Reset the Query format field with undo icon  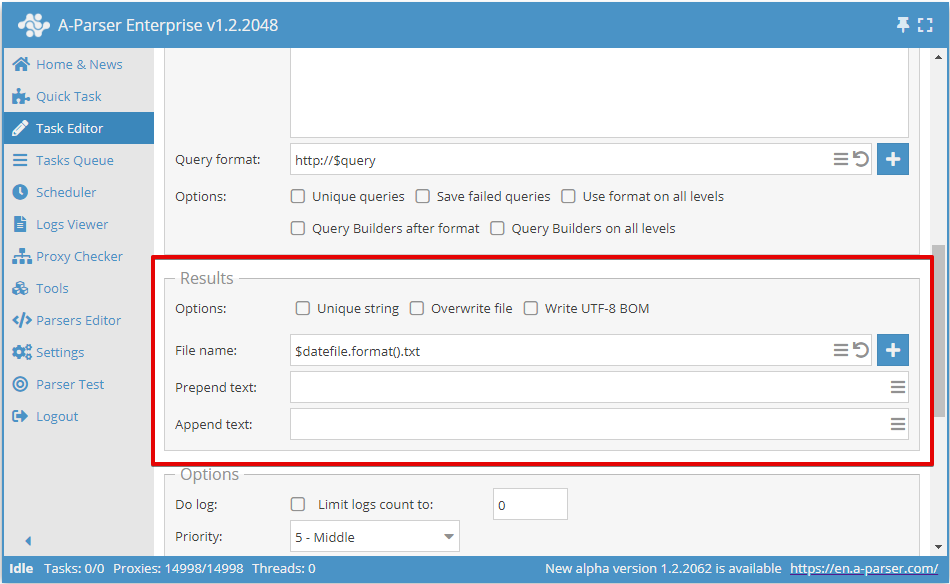click(x=860, y=159)
